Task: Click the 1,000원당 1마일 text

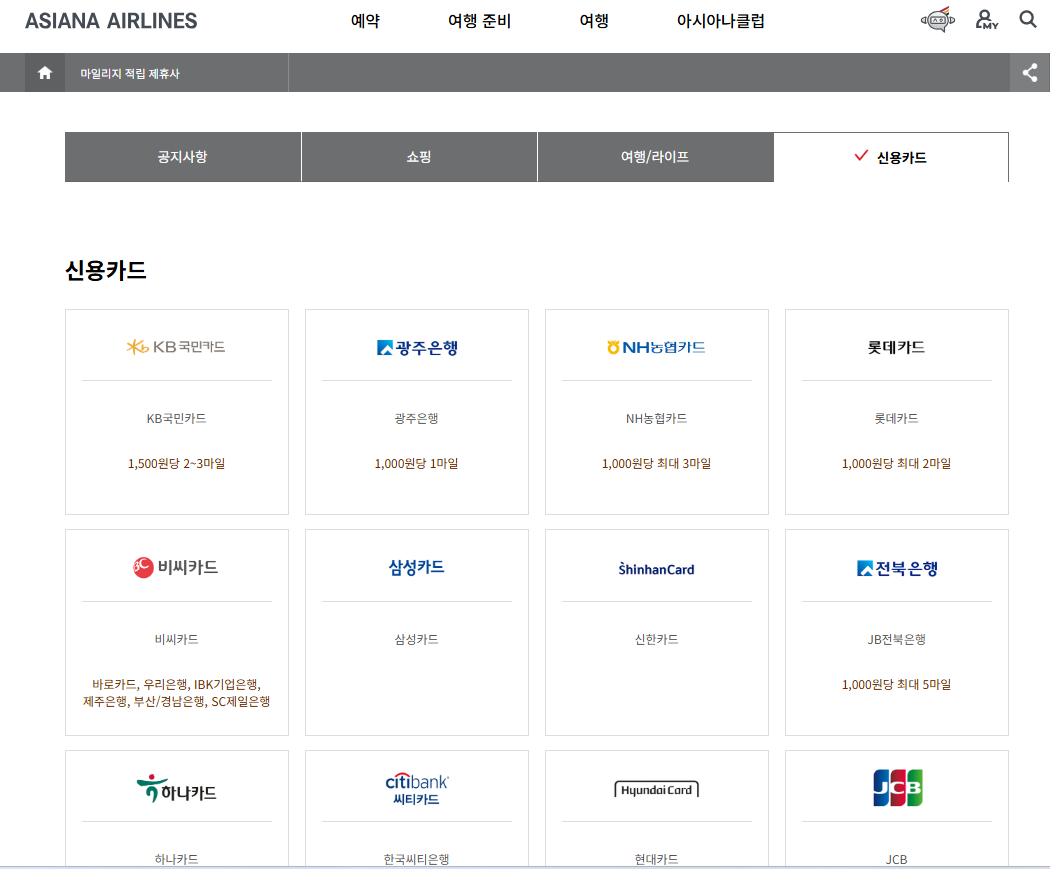Action: coord(417,463)
